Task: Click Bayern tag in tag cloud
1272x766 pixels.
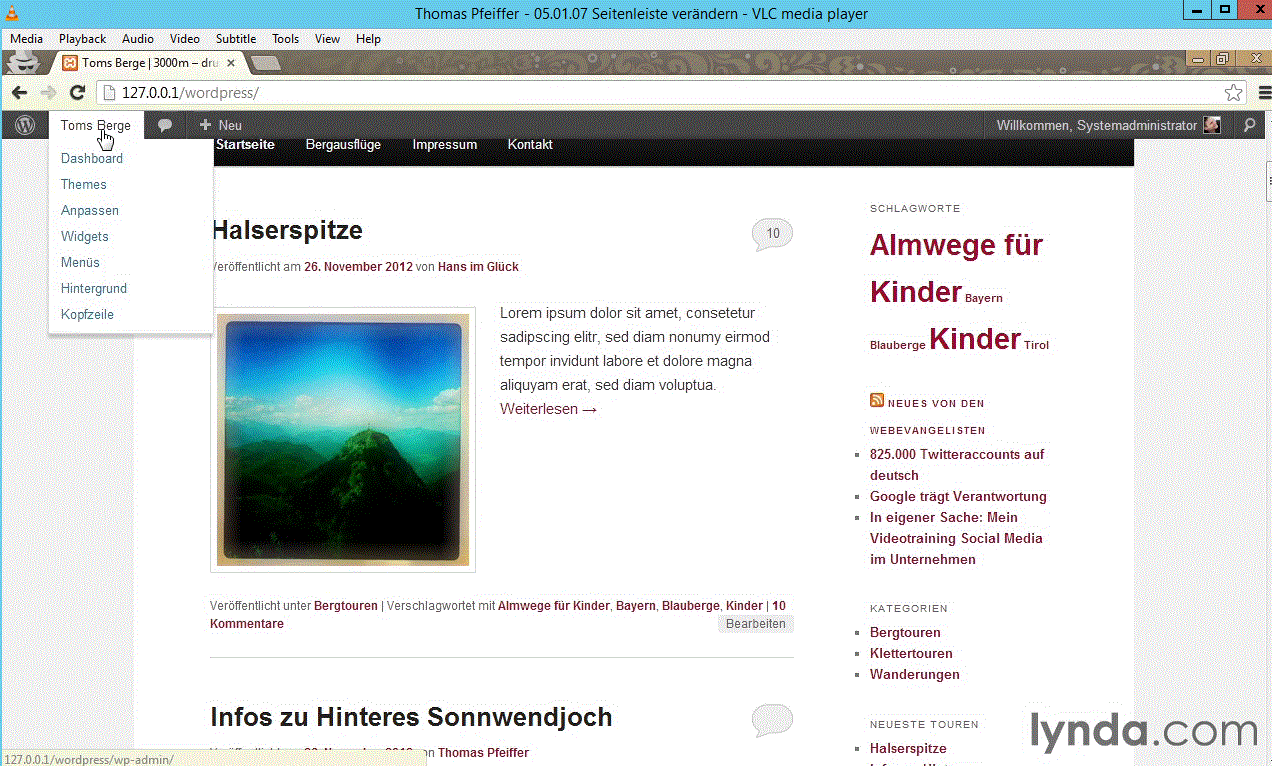Action: coord(984,298)
